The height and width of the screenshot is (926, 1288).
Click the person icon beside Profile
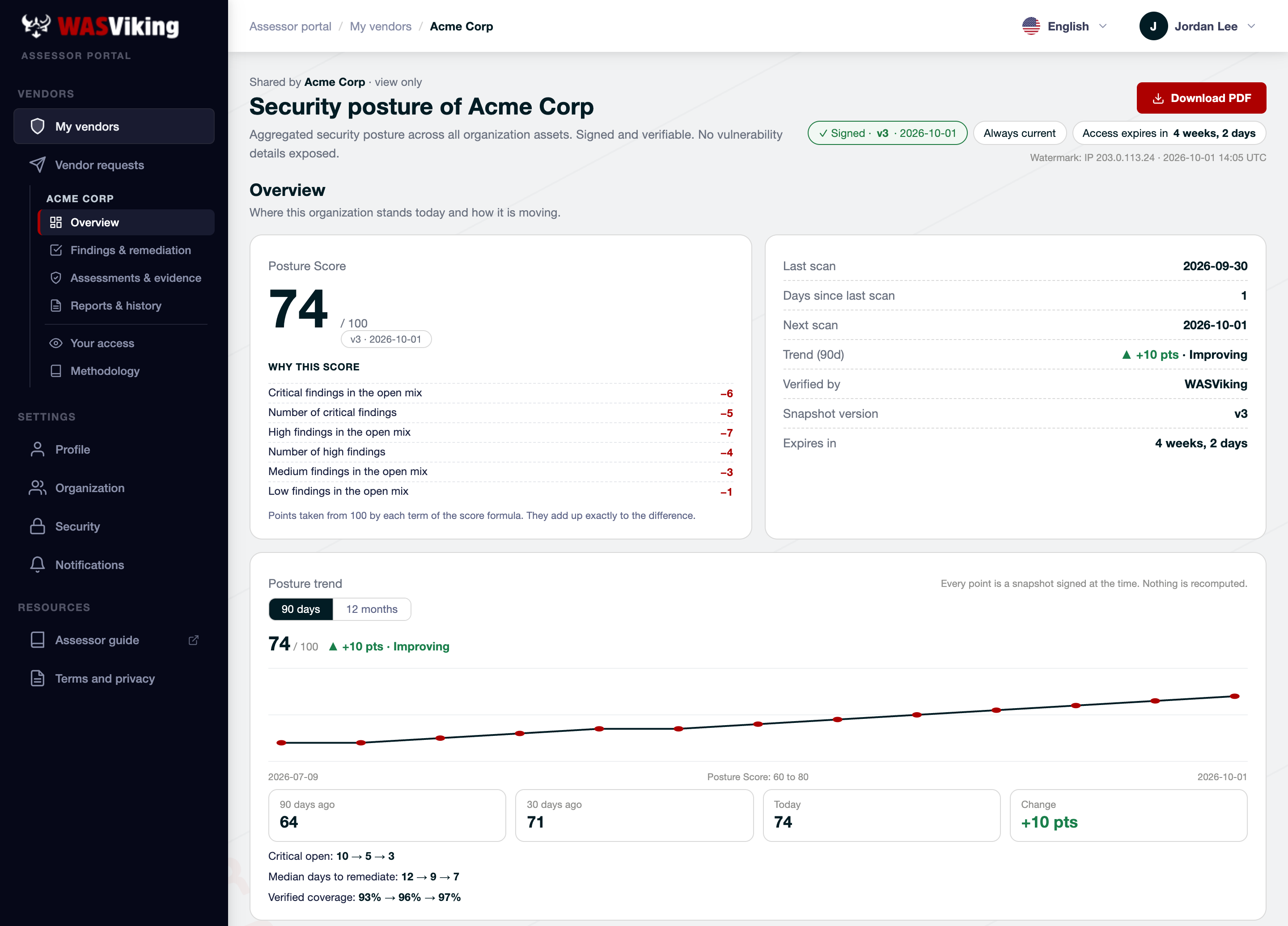click(x=38, y=450)
